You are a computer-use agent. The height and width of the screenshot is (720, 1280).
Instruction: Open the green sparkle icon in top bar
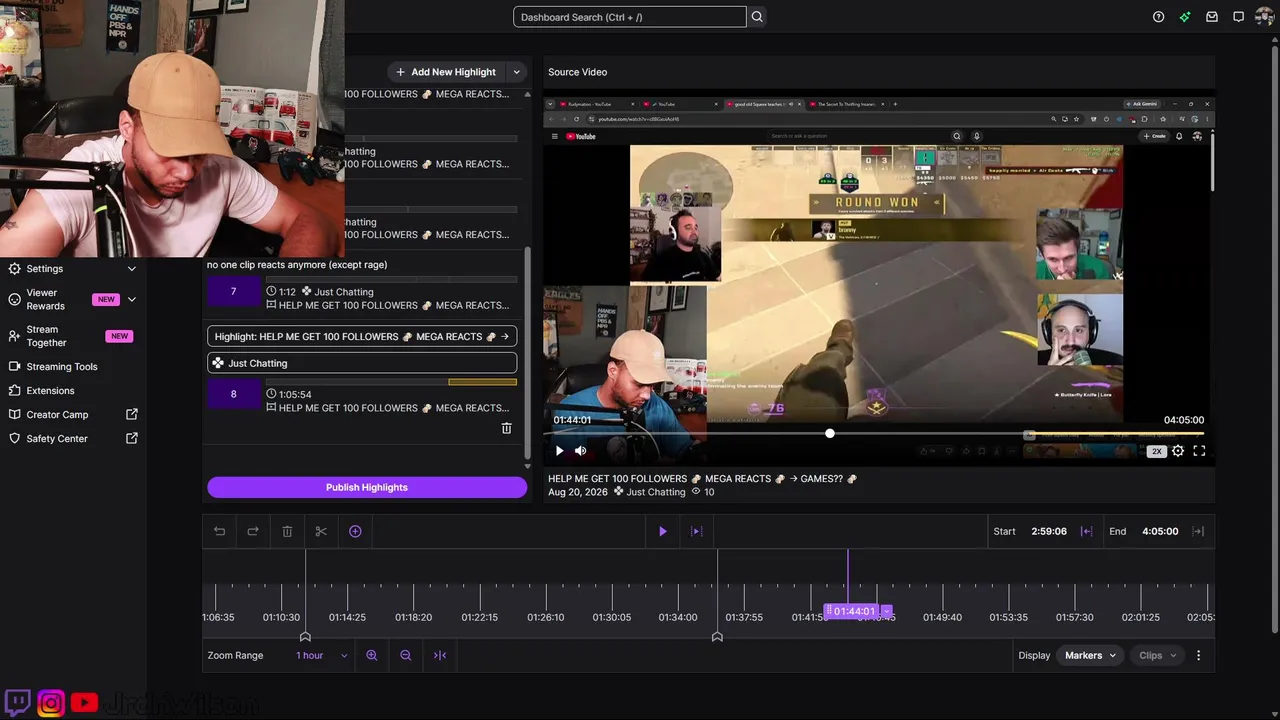(x=1185, y=17)
